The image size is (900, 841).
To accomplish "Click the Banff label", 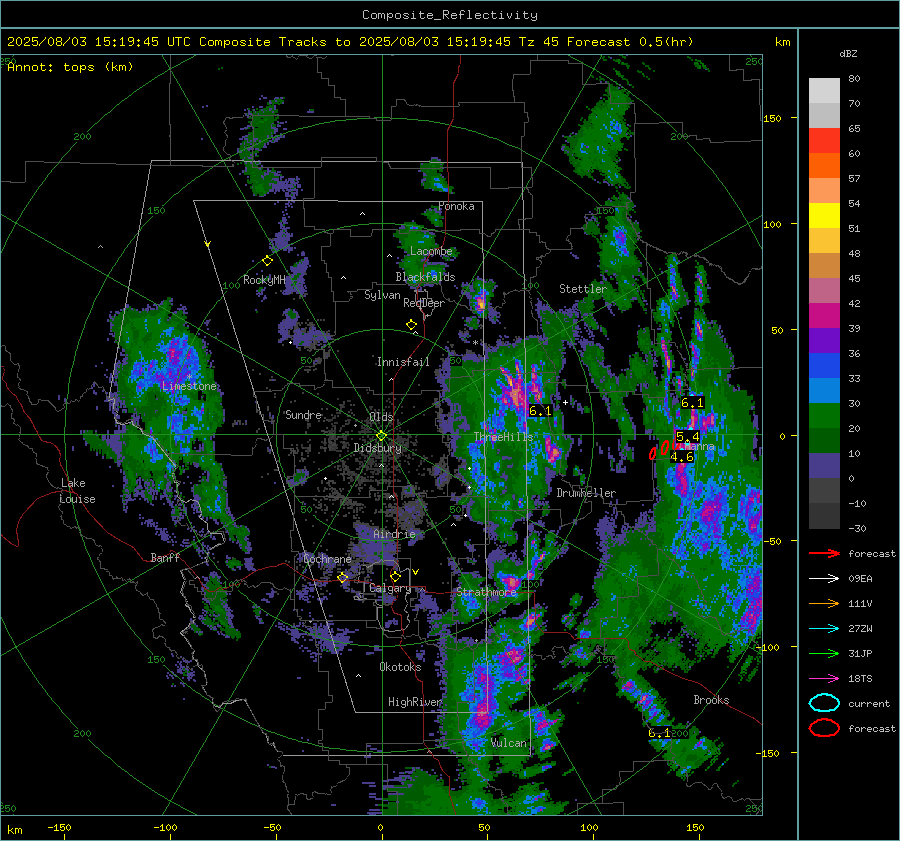I will [x=165, y=557].
